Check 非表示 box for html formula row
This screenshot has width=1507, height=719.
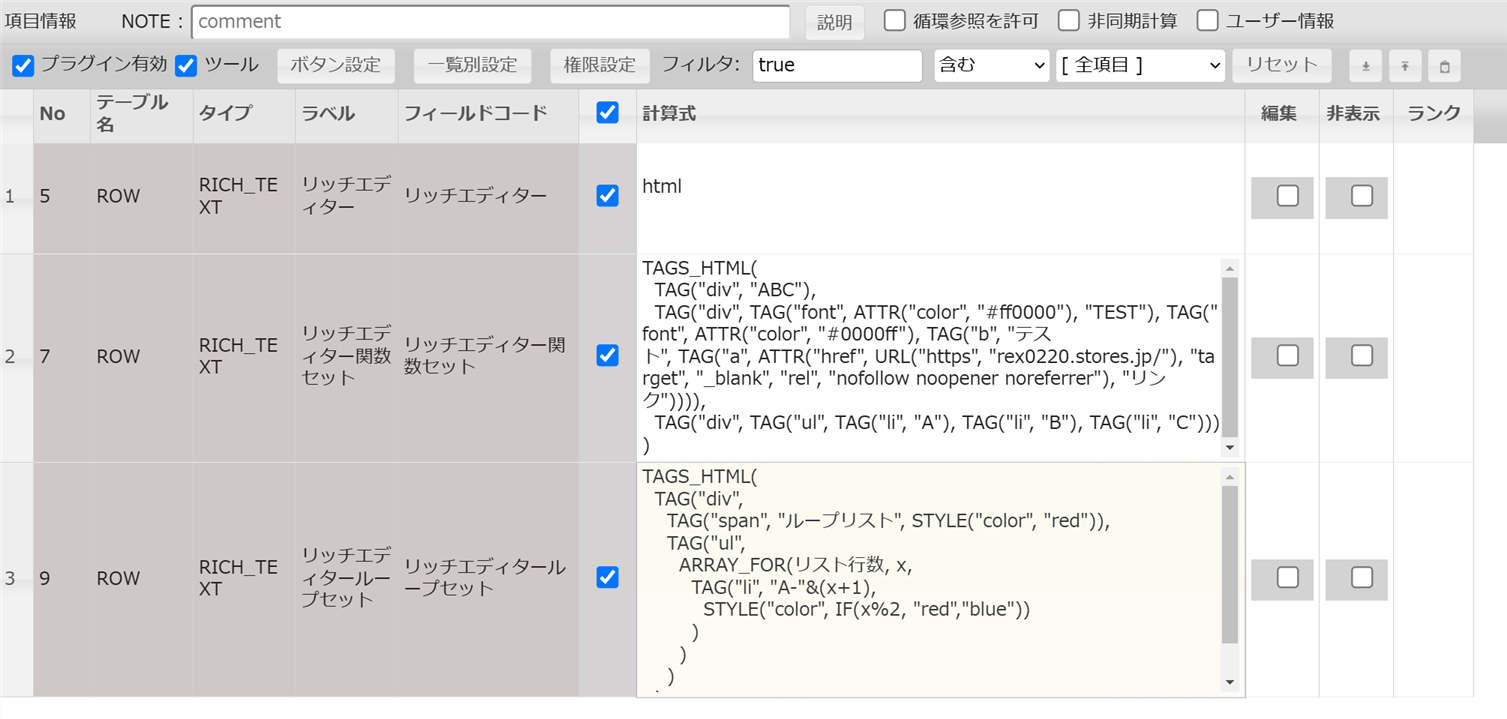pos(1362,196)
